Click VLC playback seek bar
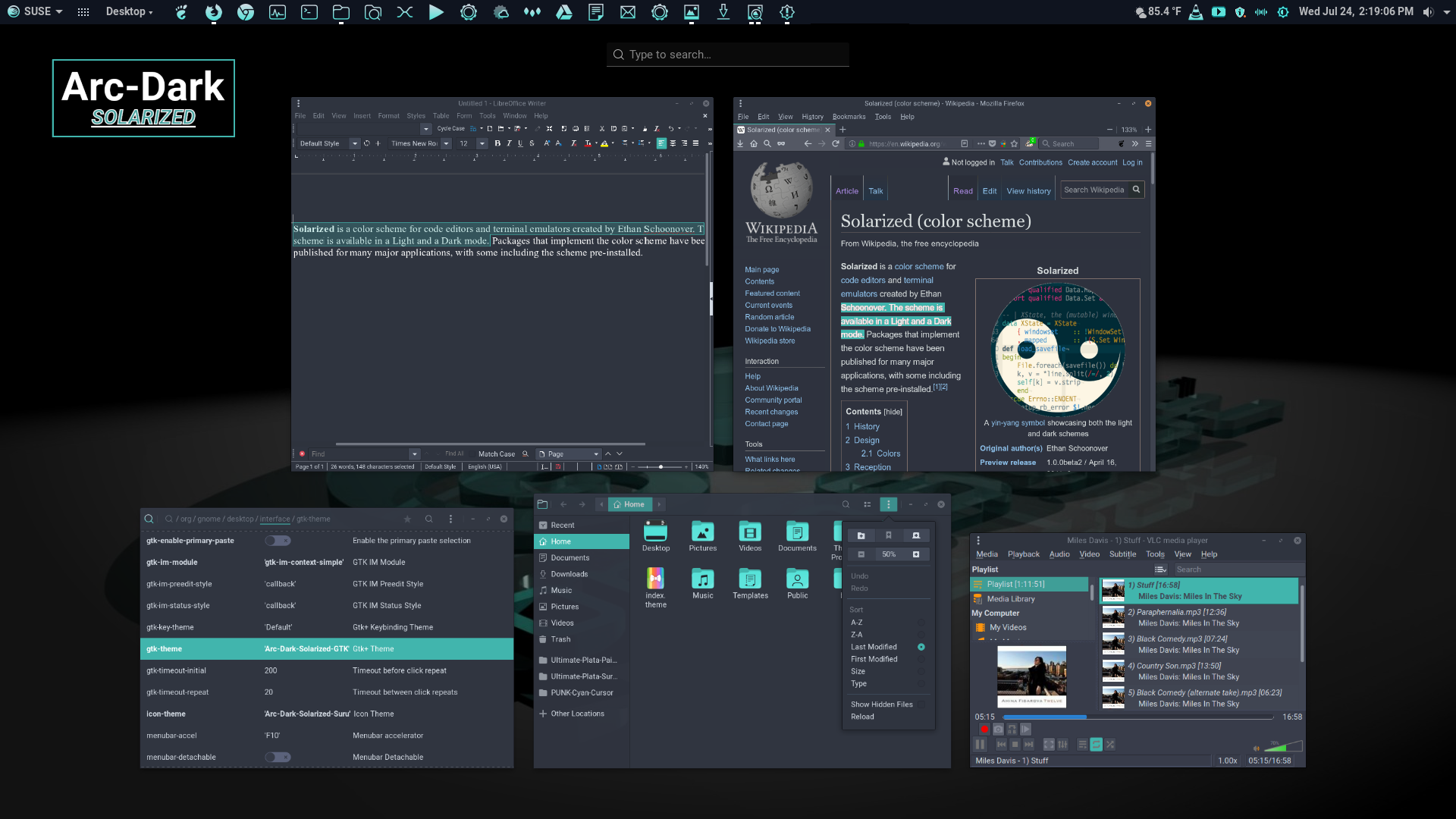Viewport: 1456px width, 819px height. [1137, 717]
